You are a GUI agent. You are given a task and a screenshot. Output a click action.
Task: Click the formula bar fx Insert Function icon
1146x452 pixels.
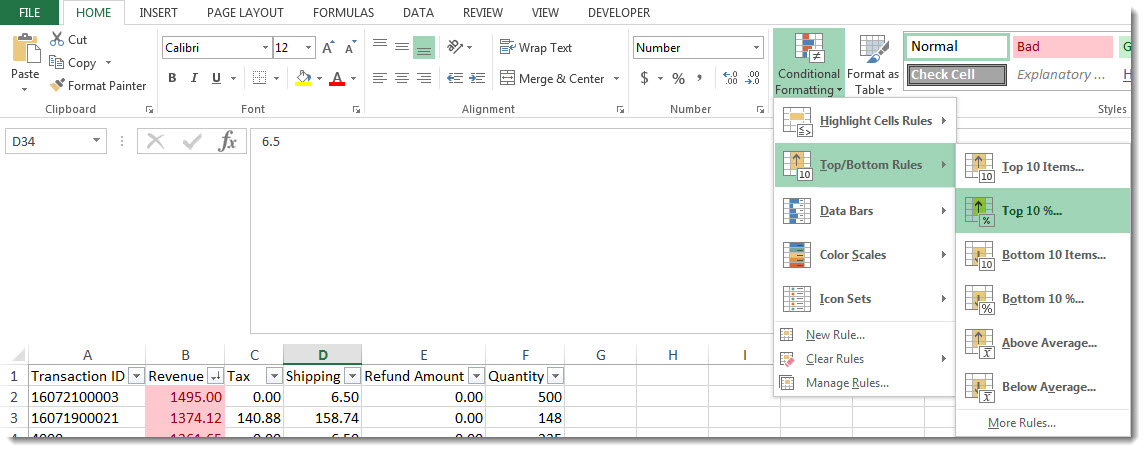pos(228,141)
